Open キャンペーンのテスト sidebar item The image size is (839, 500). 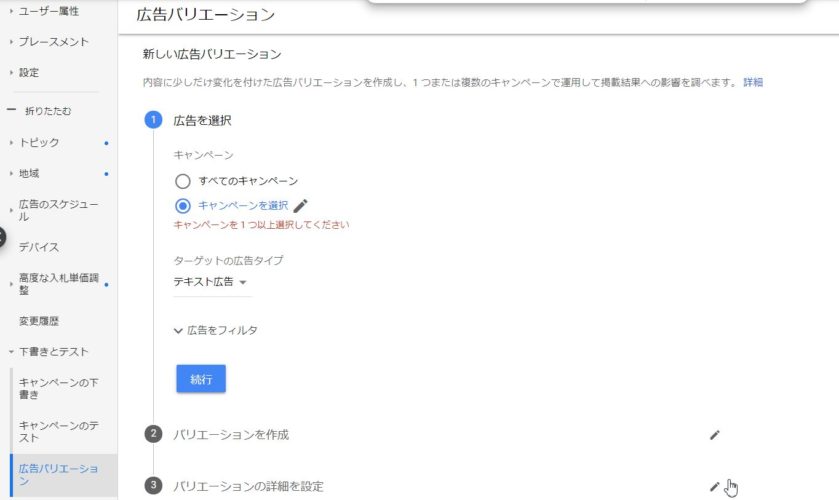(x=58, y=431)
